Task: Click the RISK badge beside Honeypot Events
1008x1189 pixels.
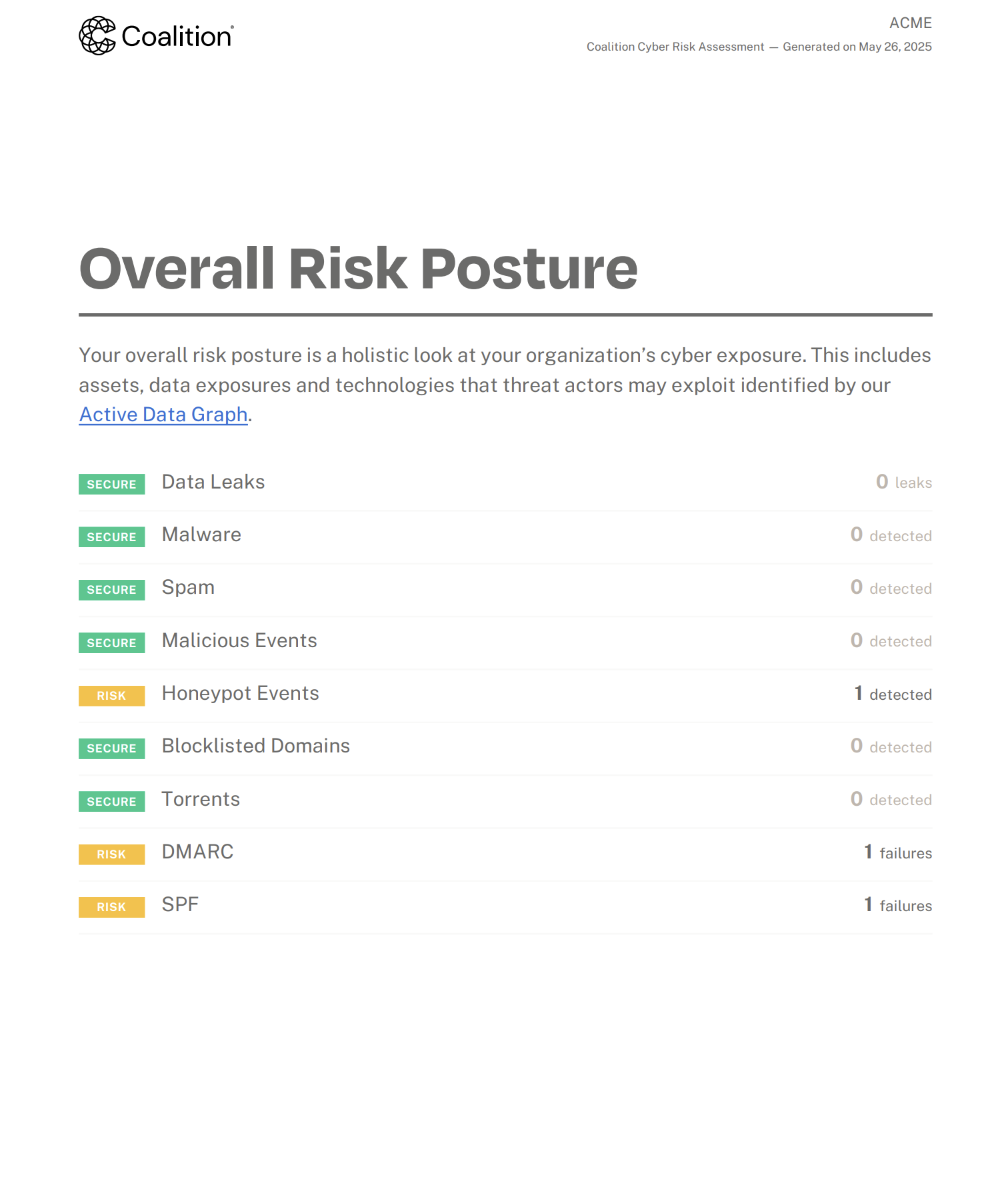Action: click(x=111, y=696)
